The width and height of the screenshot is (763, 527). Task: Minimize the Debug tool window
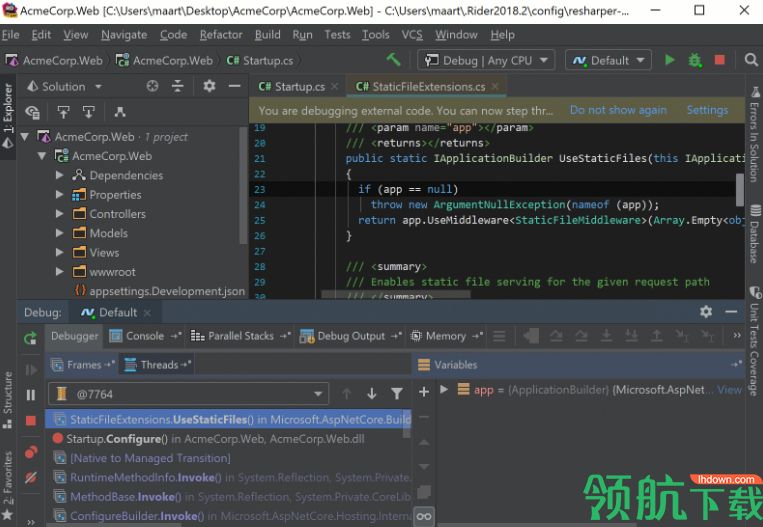tap(731, 311)
